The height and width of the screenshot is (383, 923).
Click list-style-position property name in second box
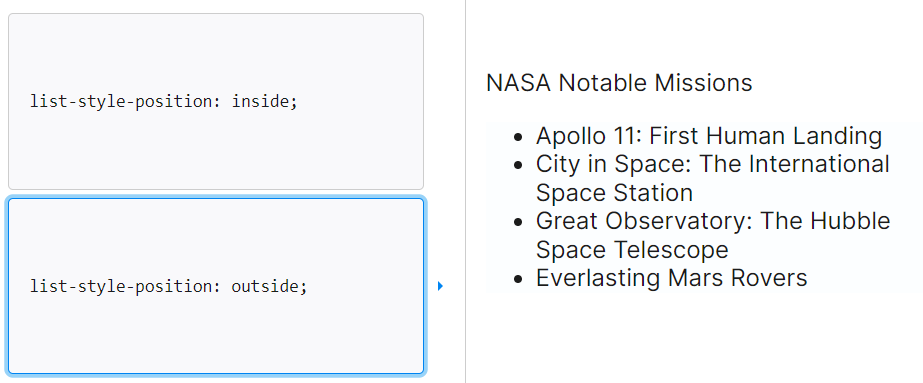121,287
